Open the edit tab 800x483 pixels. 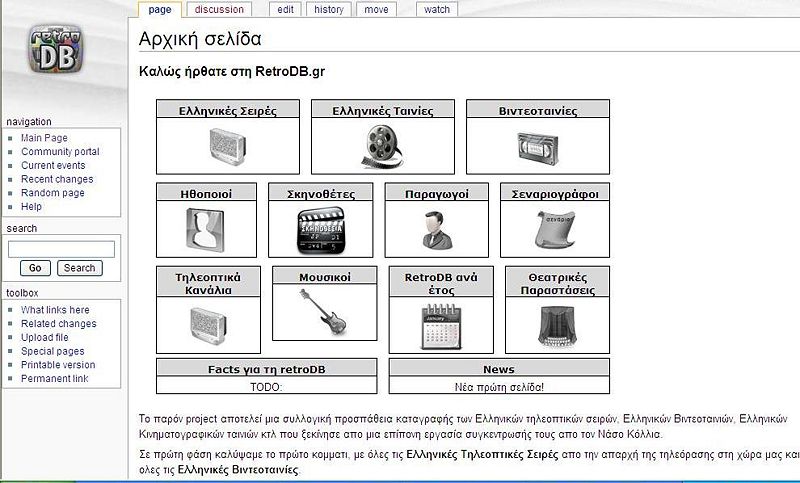(285, 10)
